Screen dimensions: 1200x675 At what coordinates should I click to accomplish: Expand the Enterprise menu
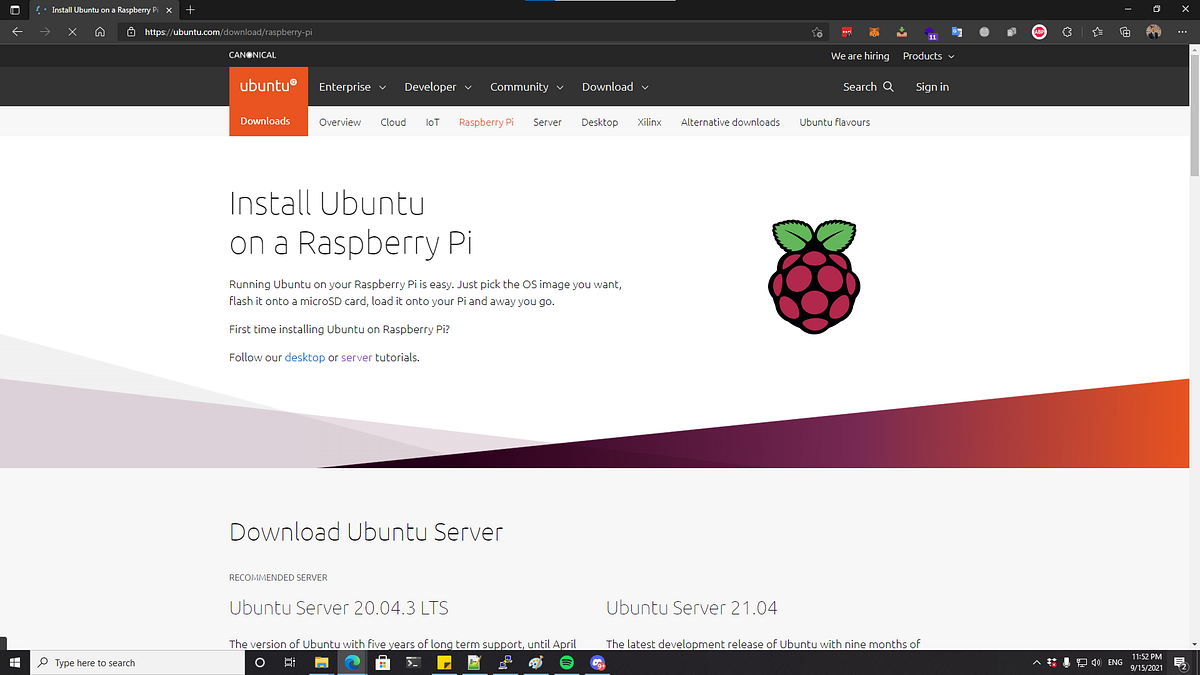[x=352, y=87]
